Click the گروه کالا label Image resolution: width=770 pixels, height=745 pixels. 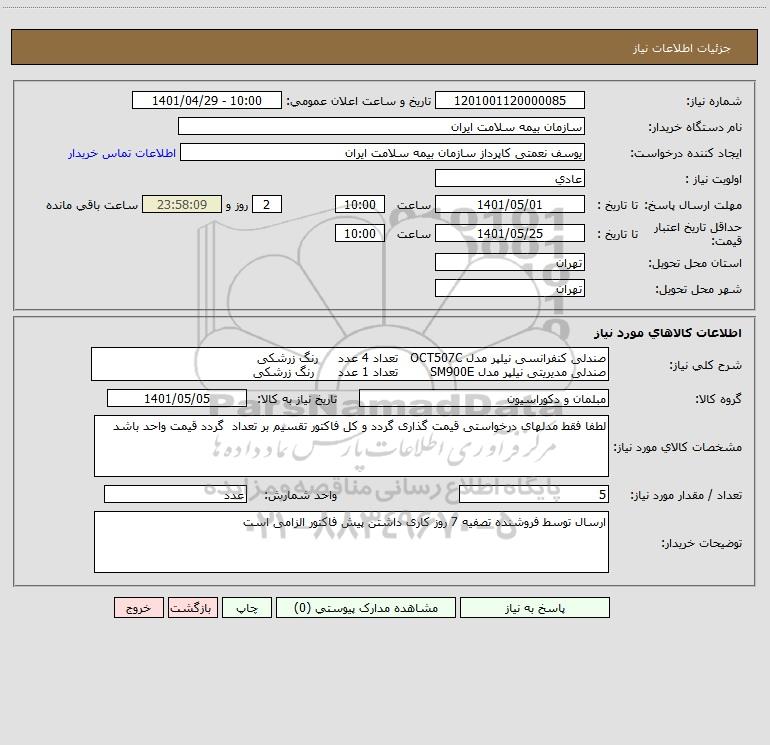[x=718, y=399]
